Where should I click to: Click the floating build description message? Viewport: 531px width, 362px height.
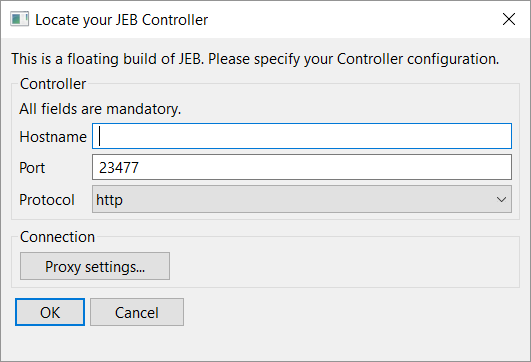tap(255, 59)
